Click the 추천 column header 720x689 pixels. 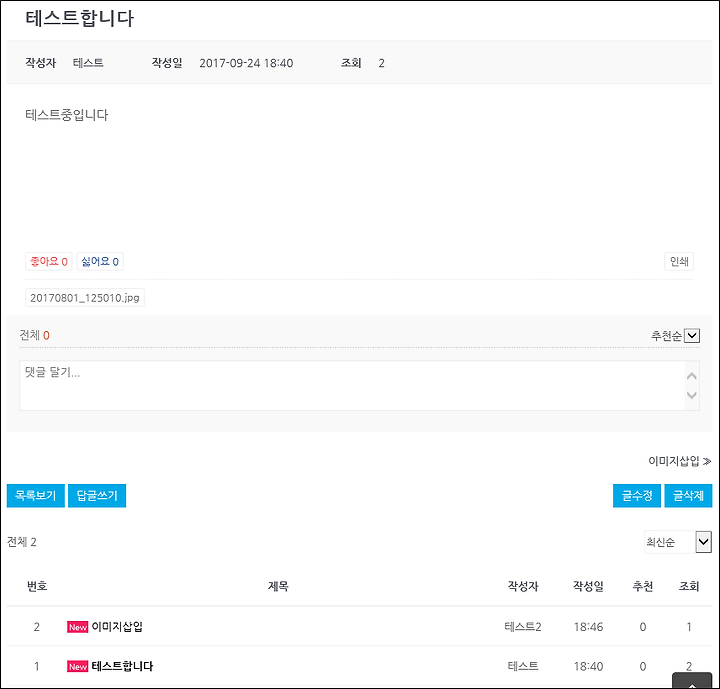(x=643, y=586)
